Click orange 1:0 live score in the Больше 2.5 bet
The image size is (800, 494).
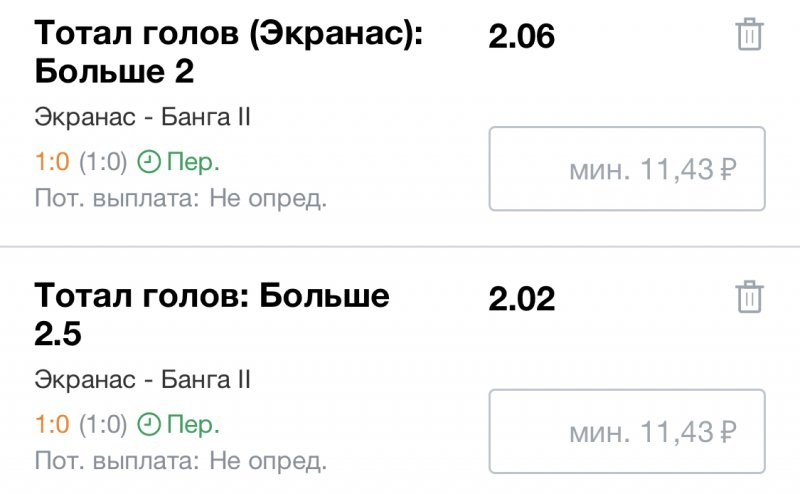(52, 424)
